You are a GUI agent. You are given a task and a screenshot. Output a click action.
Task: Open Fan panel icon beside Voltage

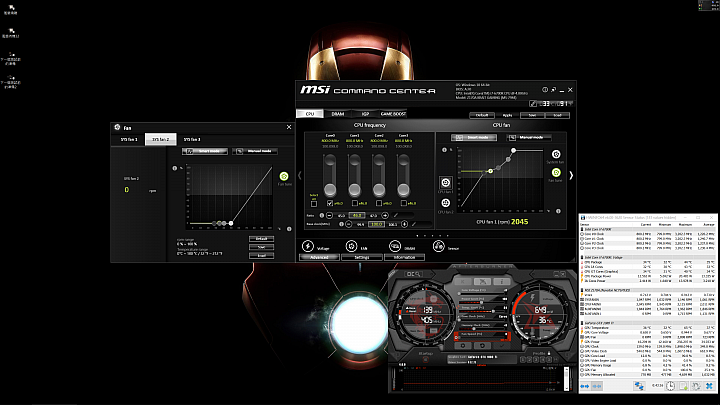(x=351, y=246)
